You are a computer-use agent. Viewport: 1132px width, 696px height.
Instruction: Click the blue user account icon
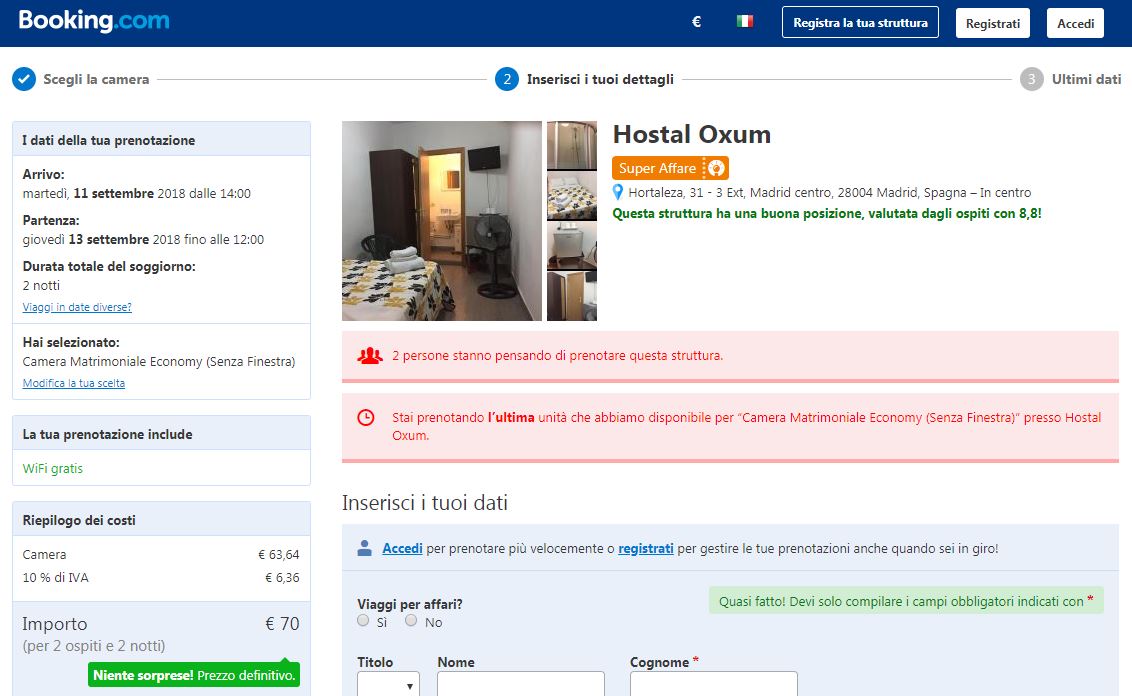(x=365, y=548)
